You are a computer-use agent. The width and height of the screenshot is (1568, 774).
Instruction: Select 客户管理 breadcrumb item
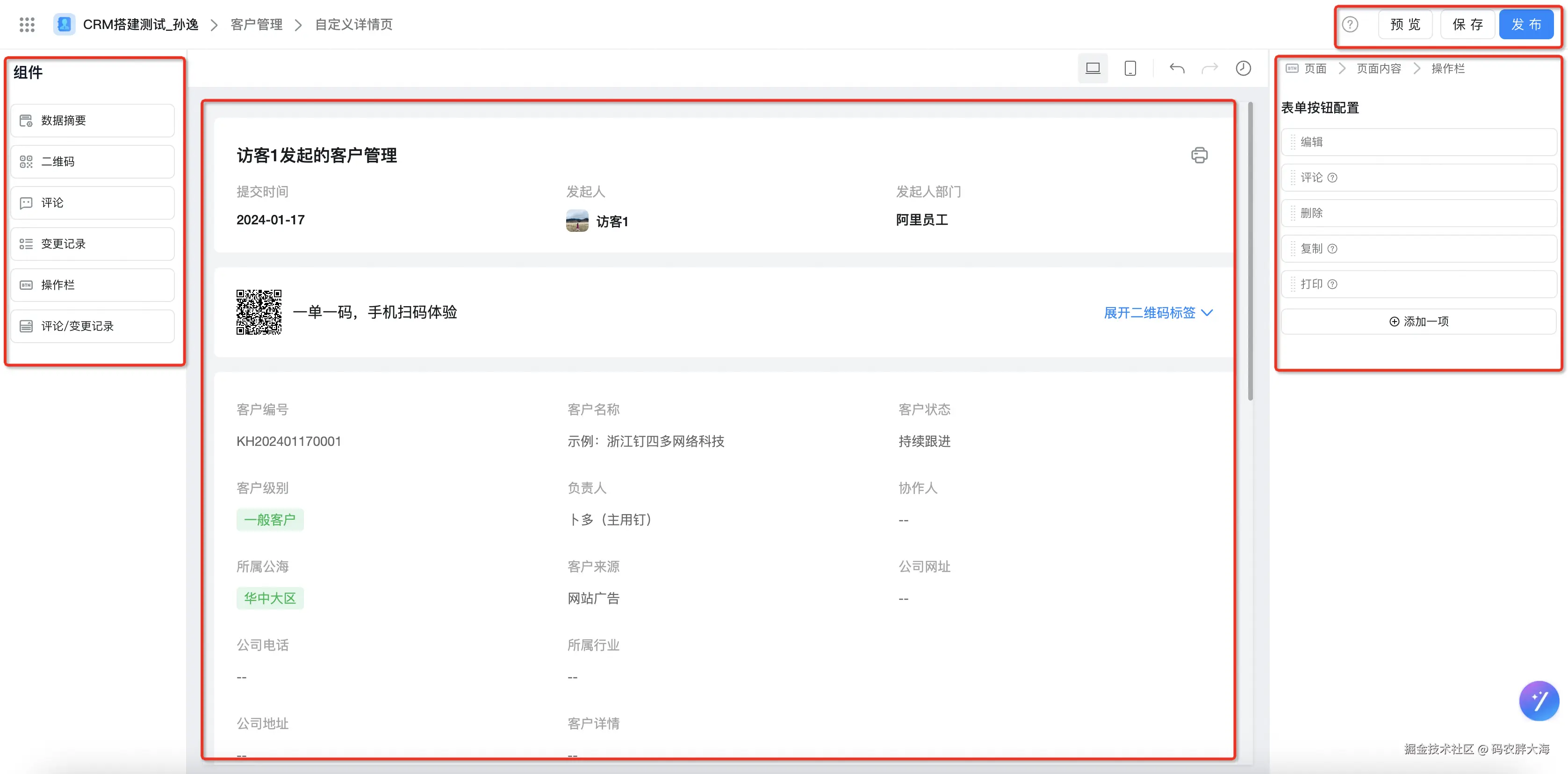click(x=256, y=24)
